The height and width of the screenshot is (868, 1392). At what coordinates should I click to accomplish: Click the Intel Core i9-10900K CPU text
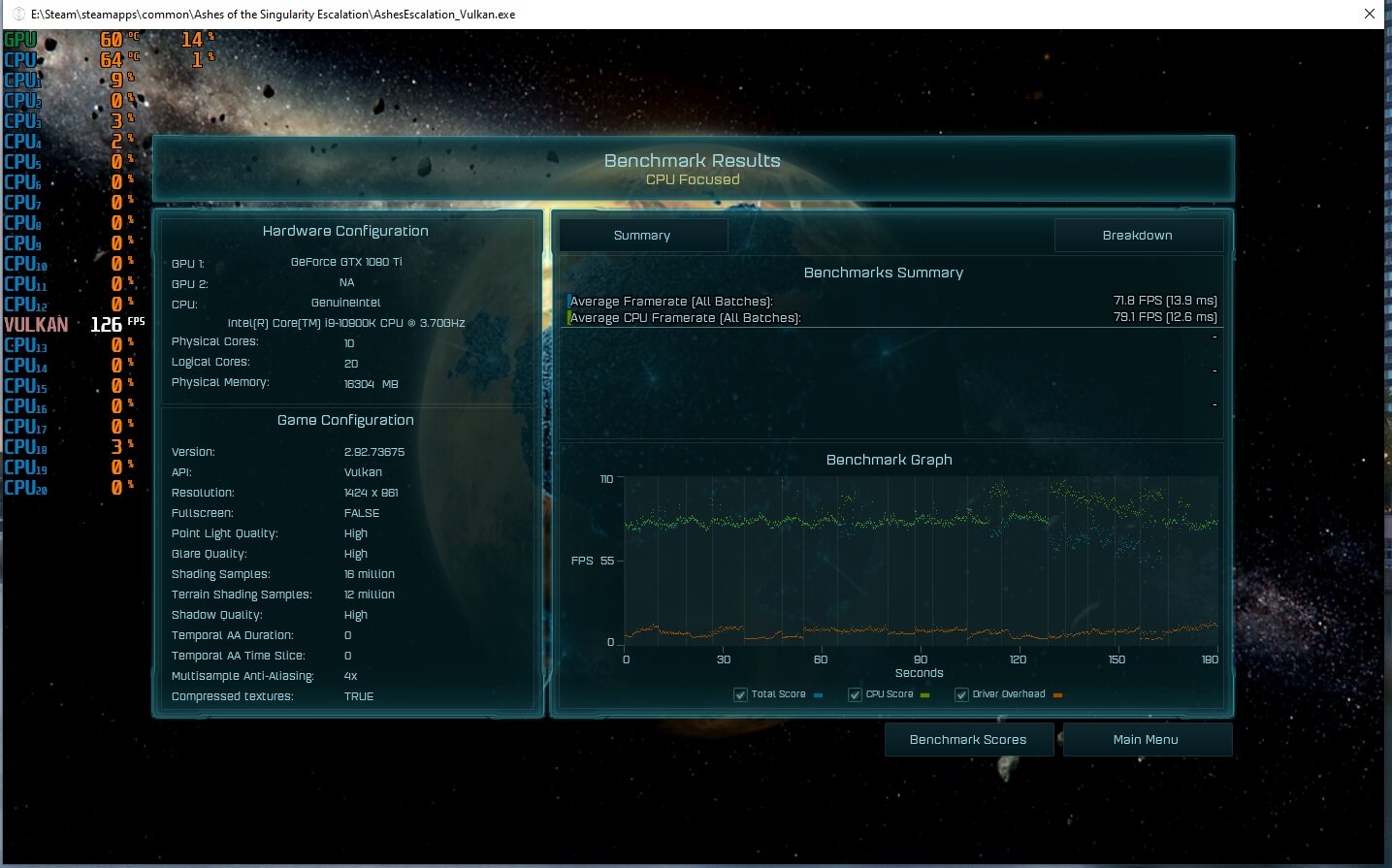tap(346, 323)
